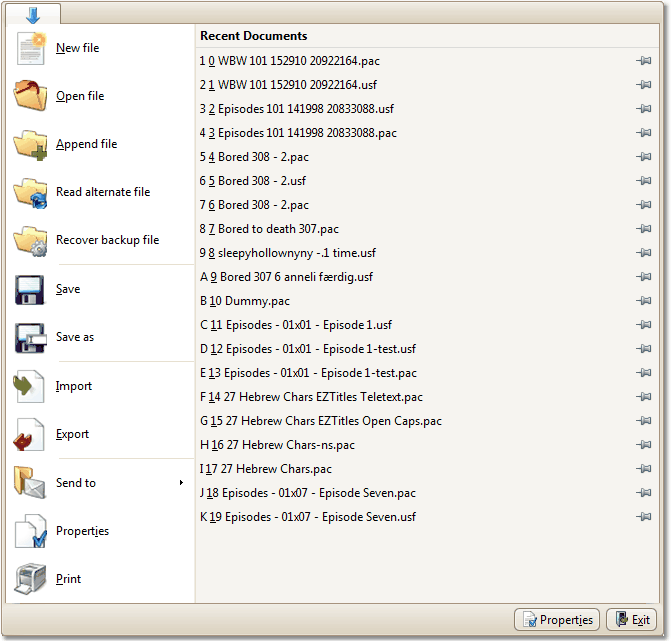
Task: Pin Episodes - 01x07 - Episode Seven.pac entry
Action: [643, 493]
